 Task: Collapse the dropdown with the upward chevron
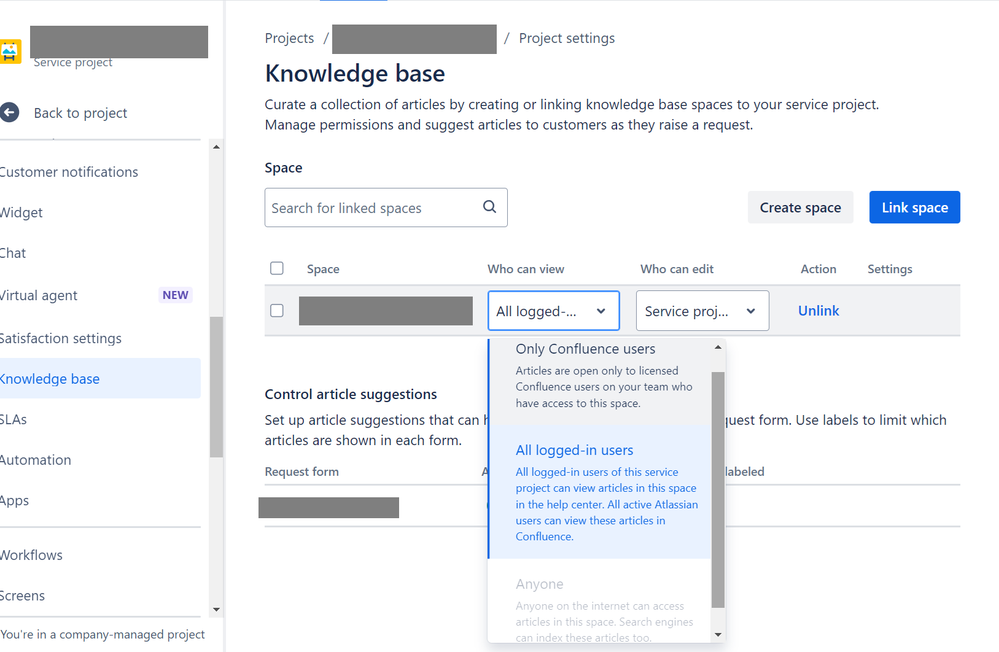tap(716, 345)
